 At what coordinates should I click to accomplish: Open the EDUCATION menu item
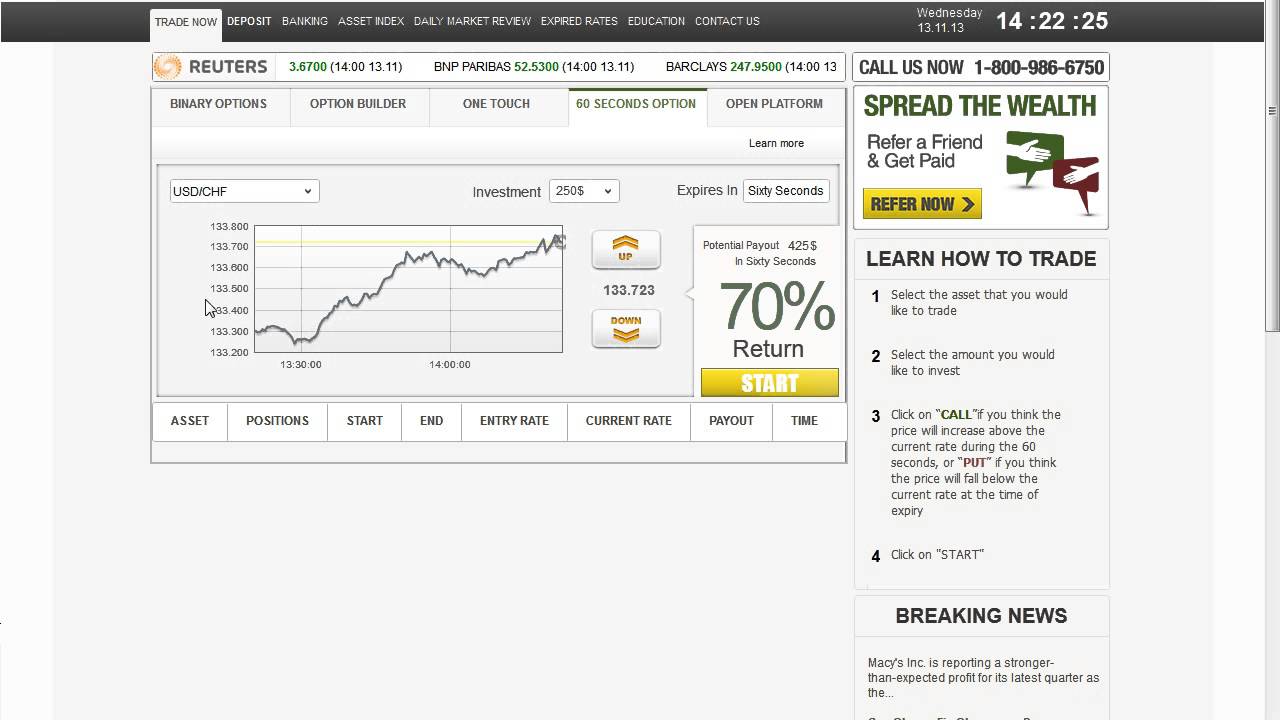pos(656,21)
